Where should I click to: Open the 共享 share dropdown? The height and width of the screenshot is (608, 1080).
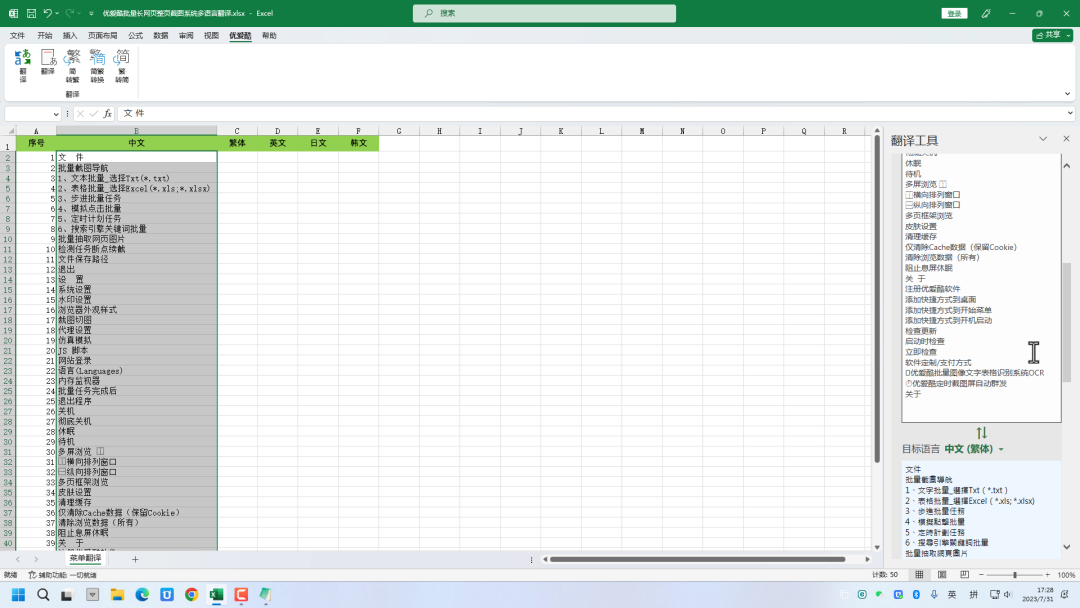[1068, 35]
